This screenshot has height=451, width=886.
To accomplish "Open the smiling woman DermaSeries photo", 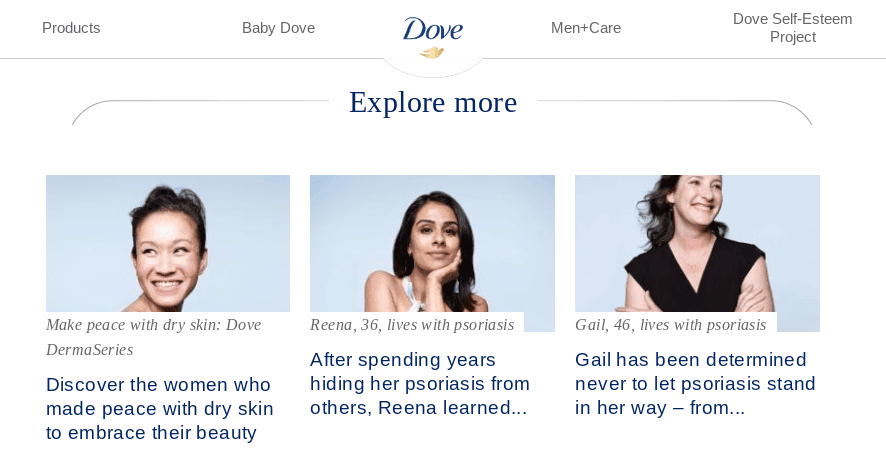I will (x=168, y=243).
